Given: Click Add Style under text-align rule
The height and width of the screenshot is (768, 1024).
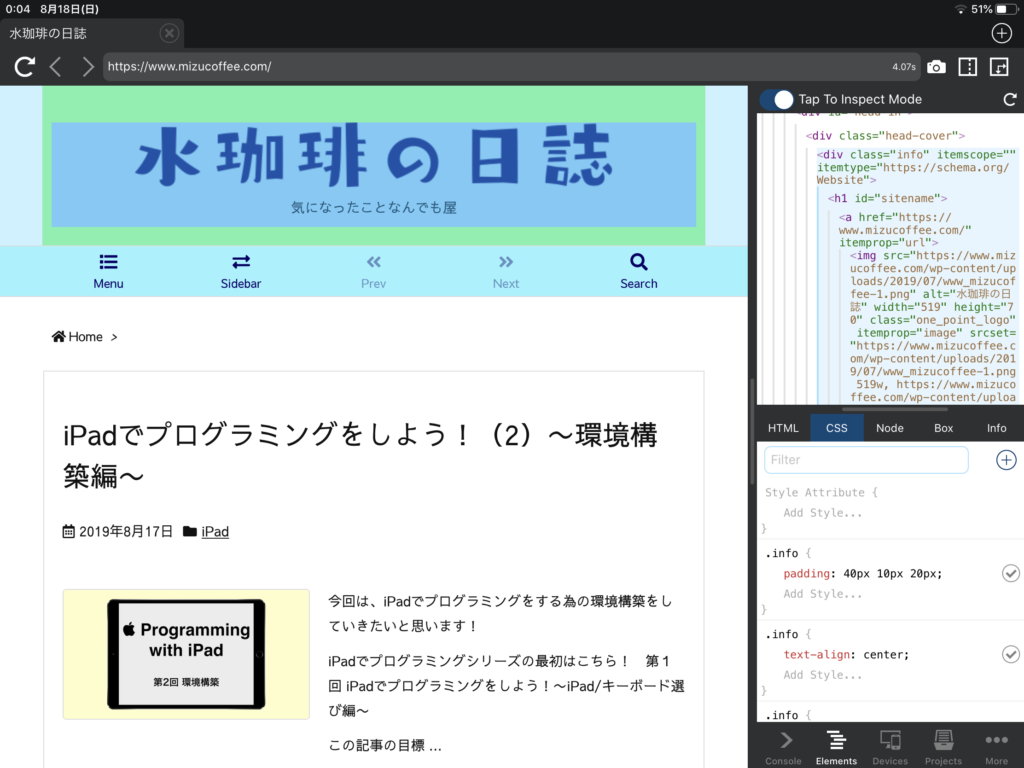Looking at the screenshot, I should point(823,675).
